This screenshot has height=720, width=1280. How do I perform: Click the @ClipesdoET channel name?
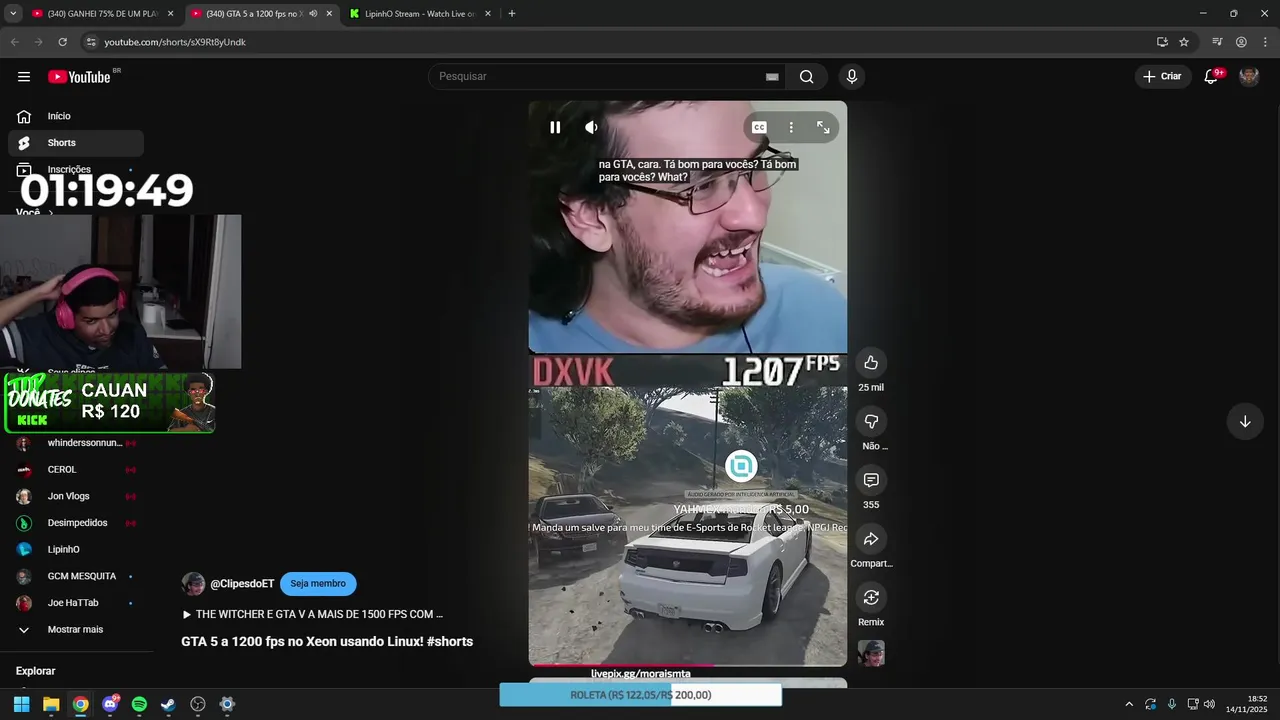tap(242, 584)
